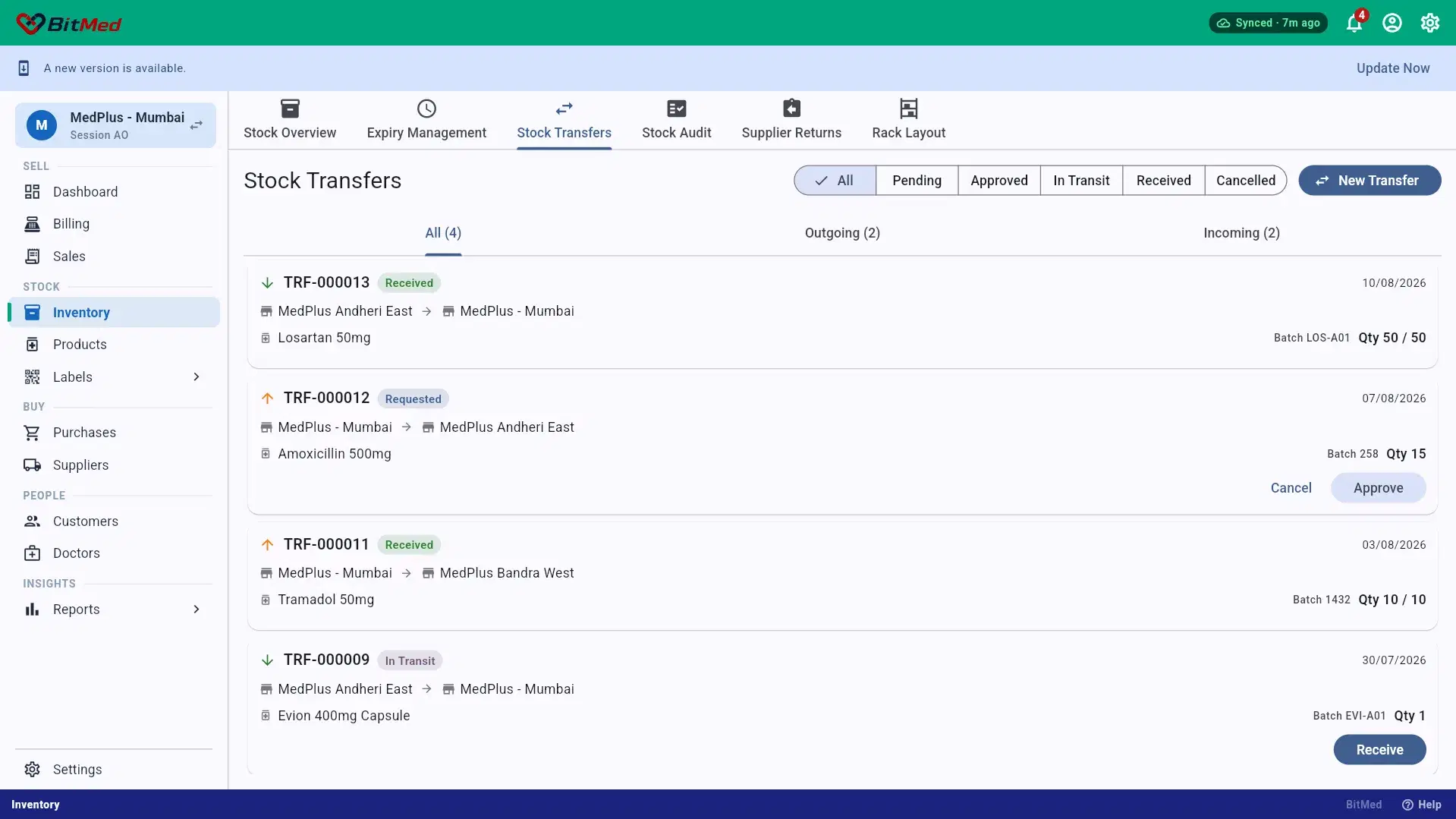Image resolution: width=1456 pixels, height=819 pixels.
Task: Show the Incoming (2) transfers tab
Action: (1241, 234)
